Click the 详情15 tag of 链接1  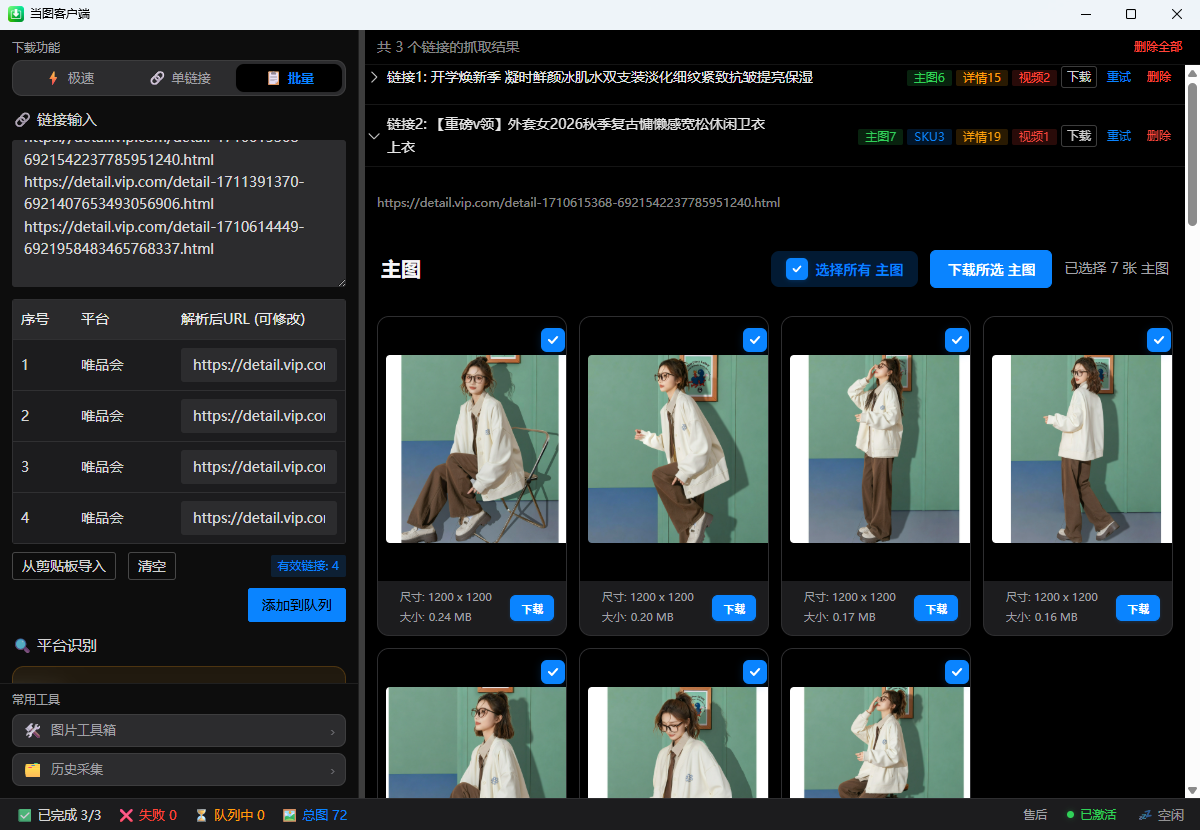[x=981, y=78]
